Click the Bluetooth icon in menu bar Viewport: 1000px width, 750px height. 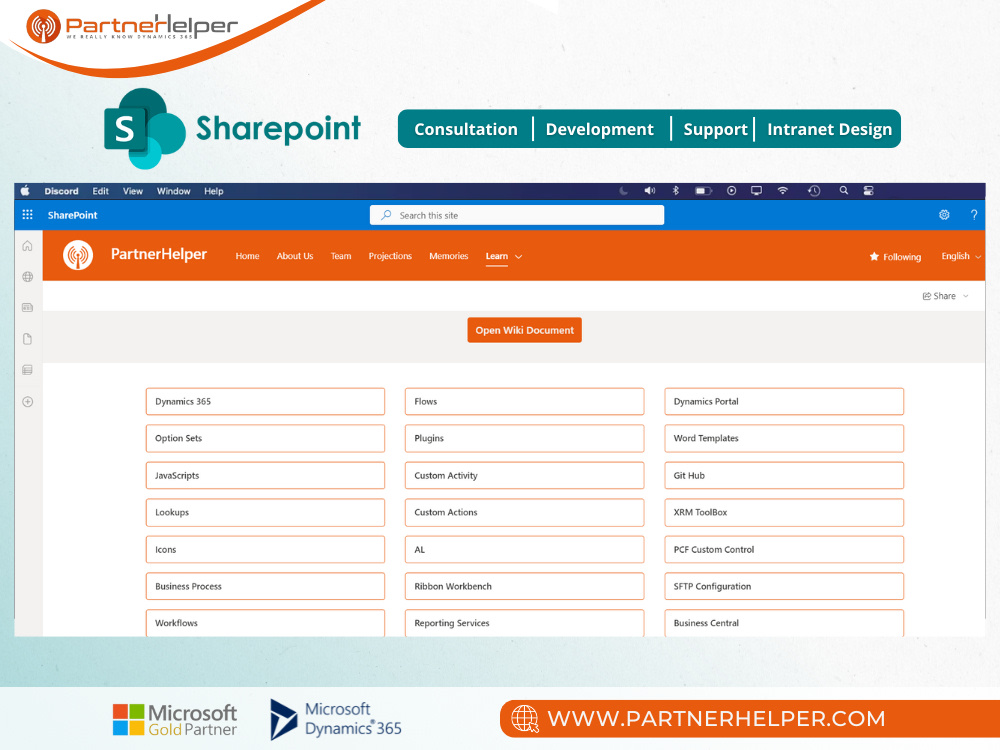pos(675,191)
